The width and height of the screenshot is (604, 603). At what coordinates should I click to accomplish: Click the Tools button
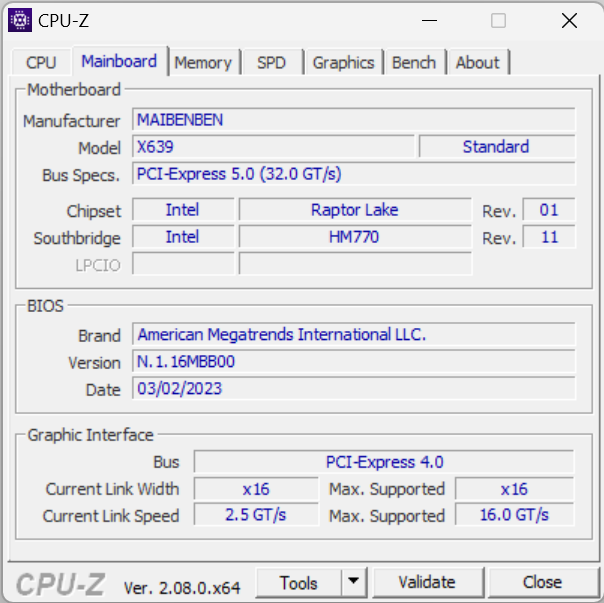[299, 583]
